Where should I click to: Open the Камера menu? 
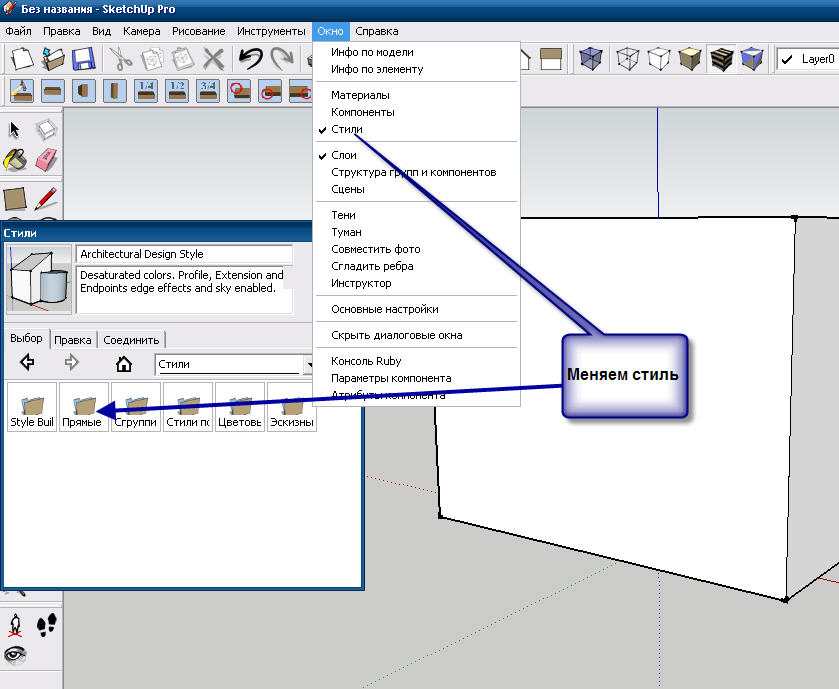tap(141, 31)
